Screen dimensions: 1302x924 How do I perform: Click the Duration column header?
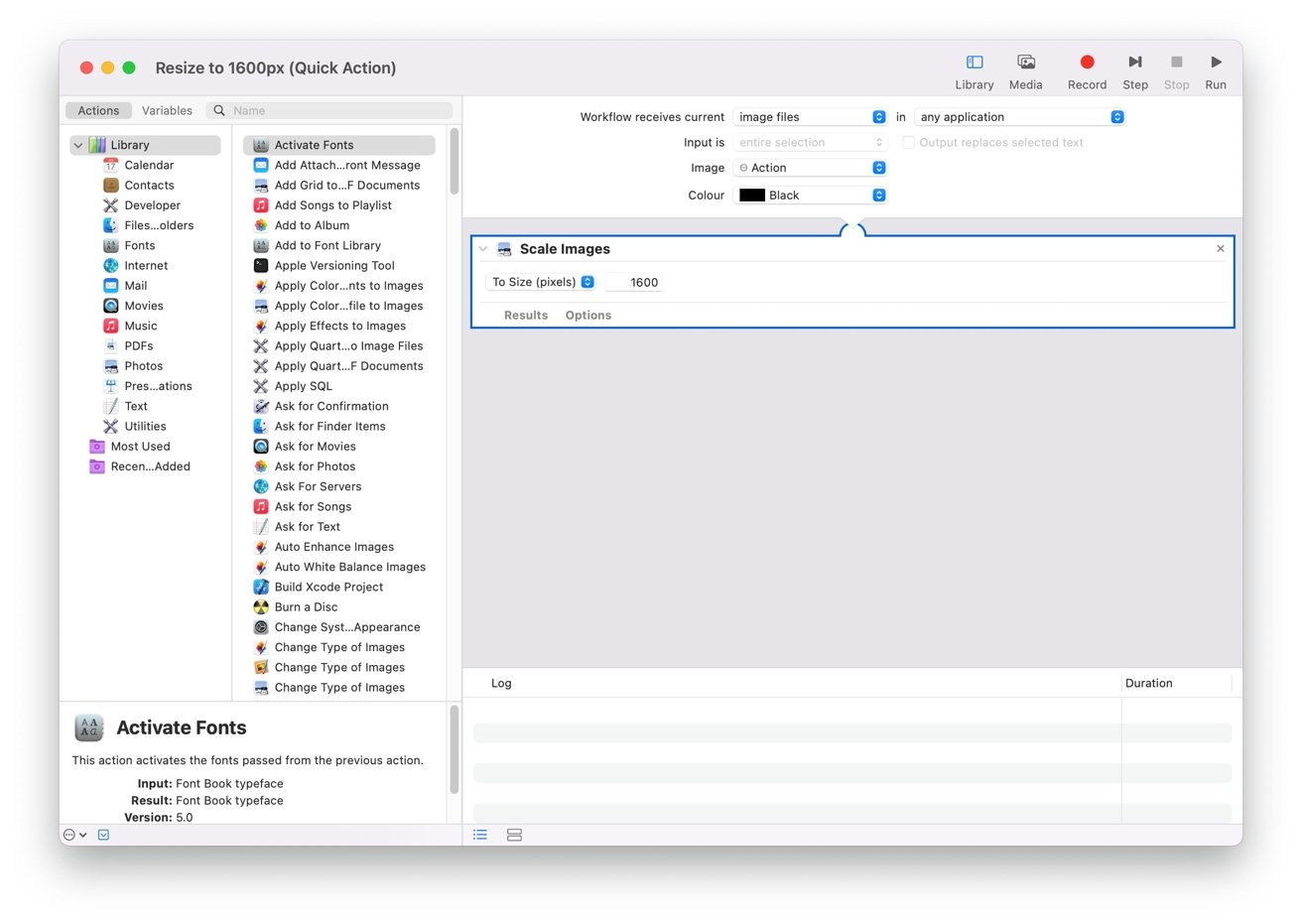[1148, 683]
